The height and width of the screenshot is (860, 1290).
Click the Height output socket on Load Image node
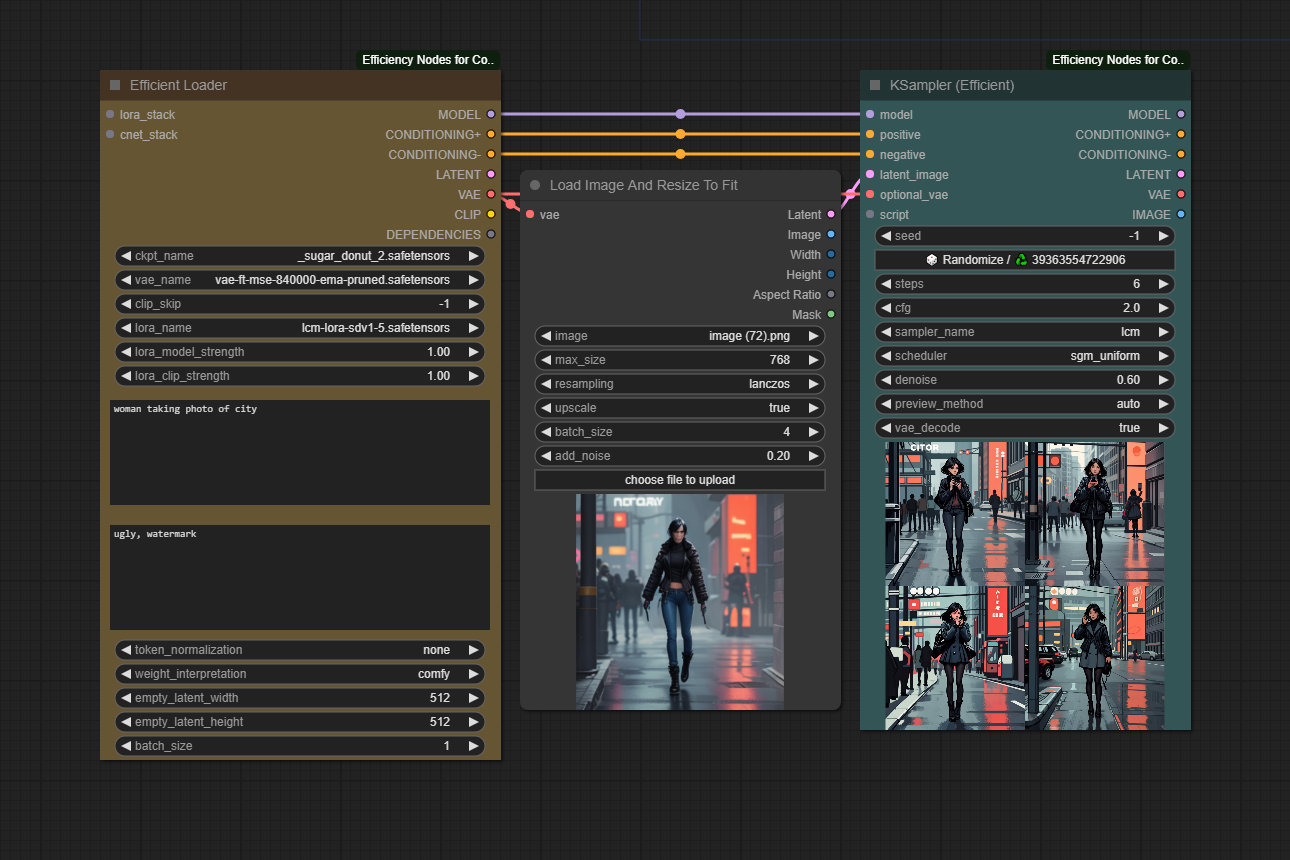(831, 274)
